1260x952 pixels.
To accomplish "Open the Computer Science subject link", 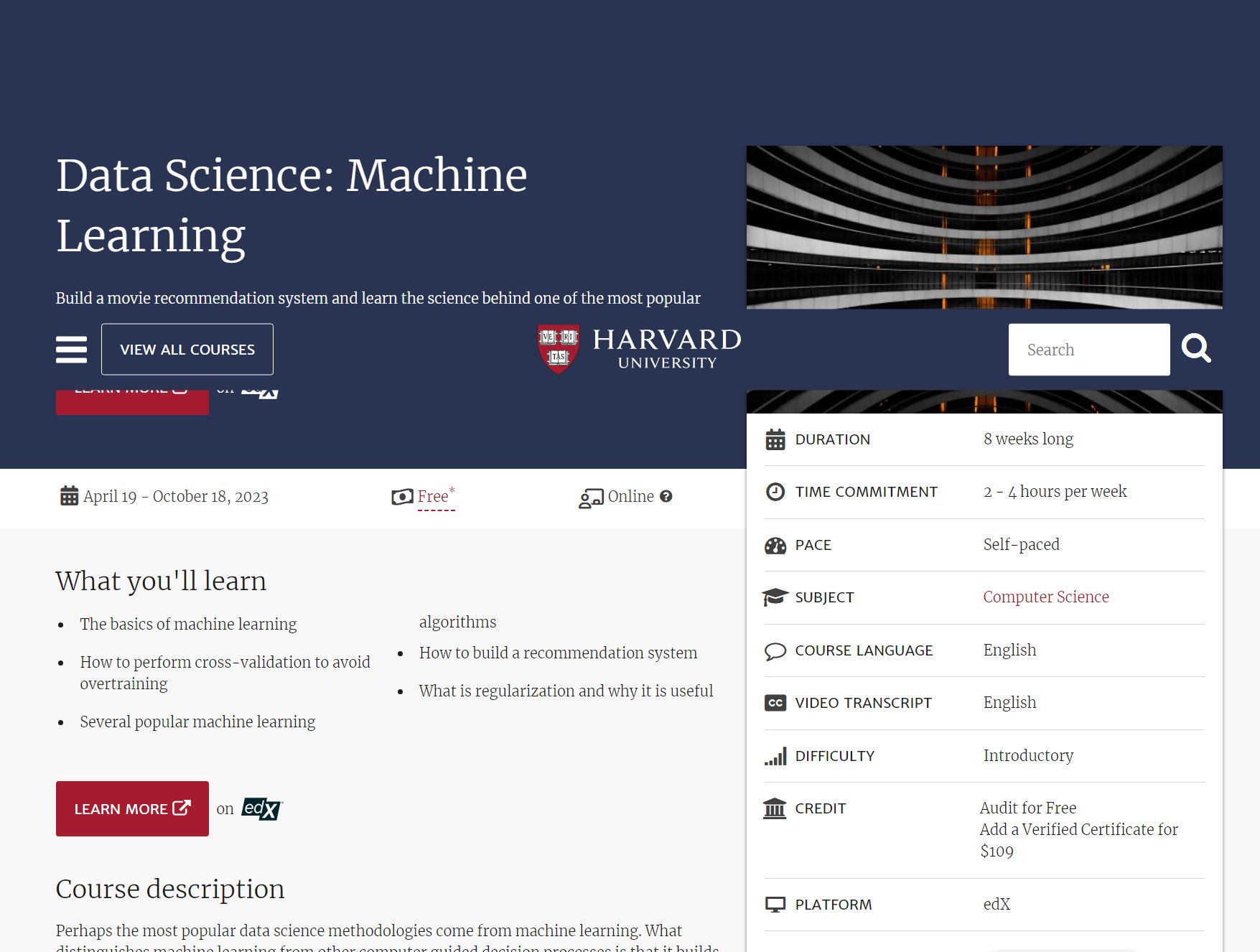I will click(1046, 597).
